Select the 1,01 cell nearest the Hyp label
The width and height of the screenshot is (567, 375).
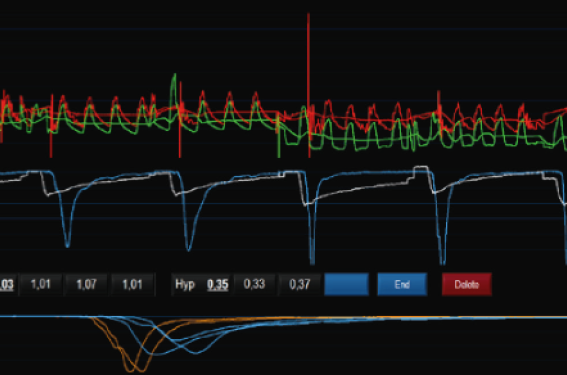(132, 284)
